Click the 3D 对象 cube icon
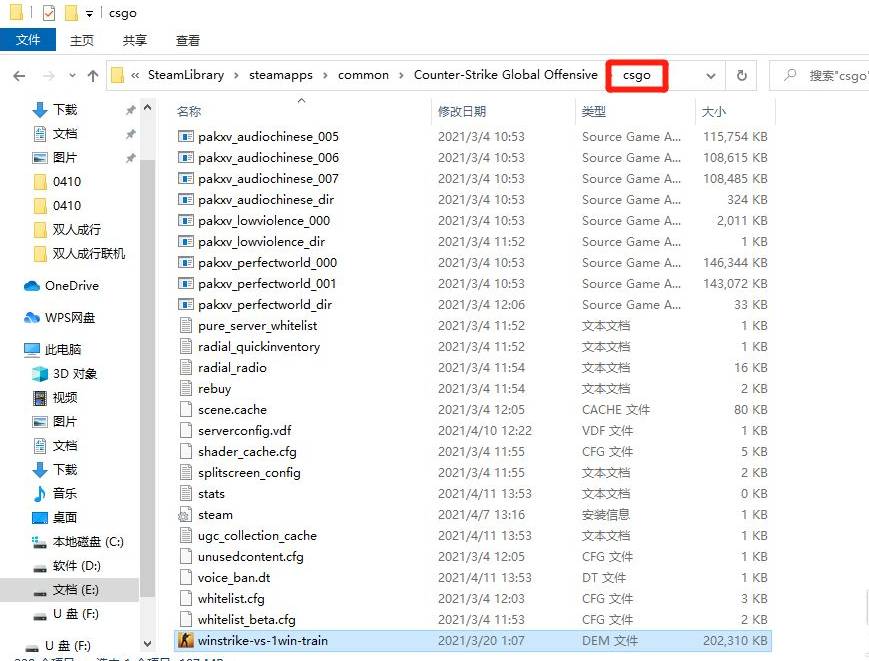The height and width of the screenshot is (661, 869). pyautogui.click(x=40, y=374)
